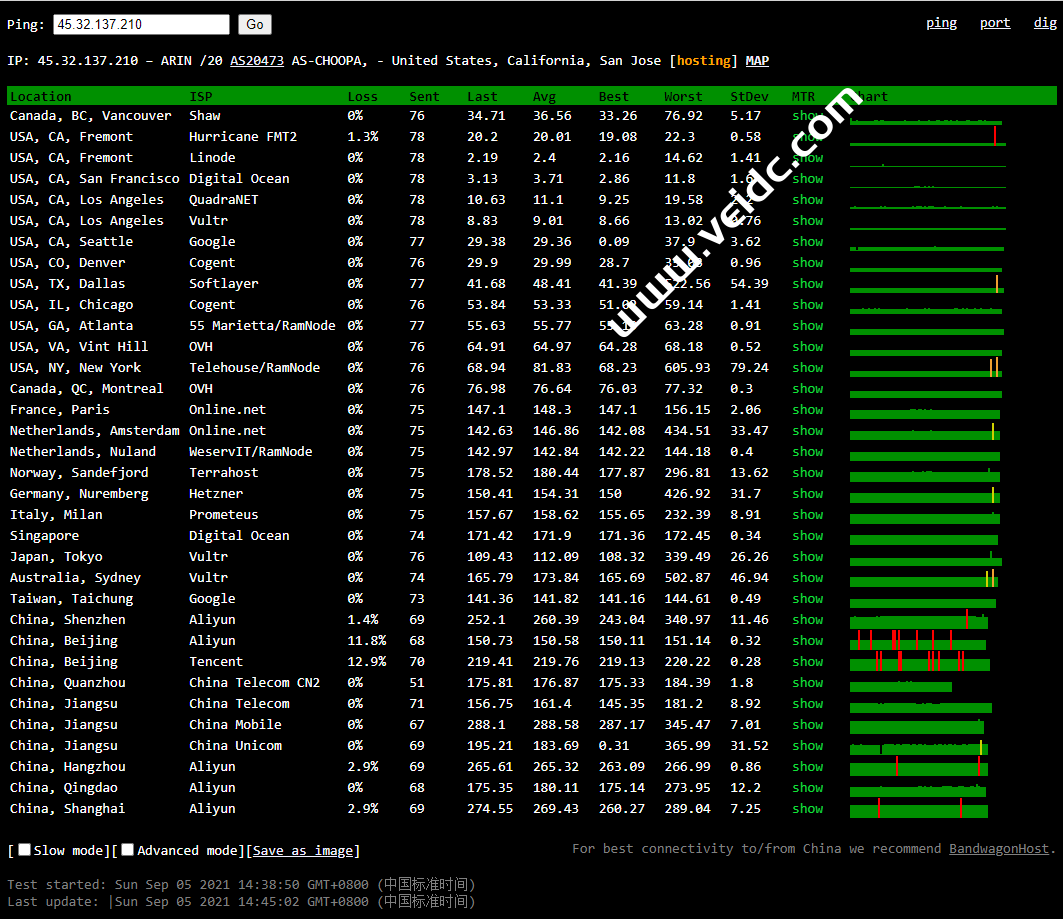Show MTR for Fremont Linode row
This screenshot has height=919, width=1063.
[807, 158]
